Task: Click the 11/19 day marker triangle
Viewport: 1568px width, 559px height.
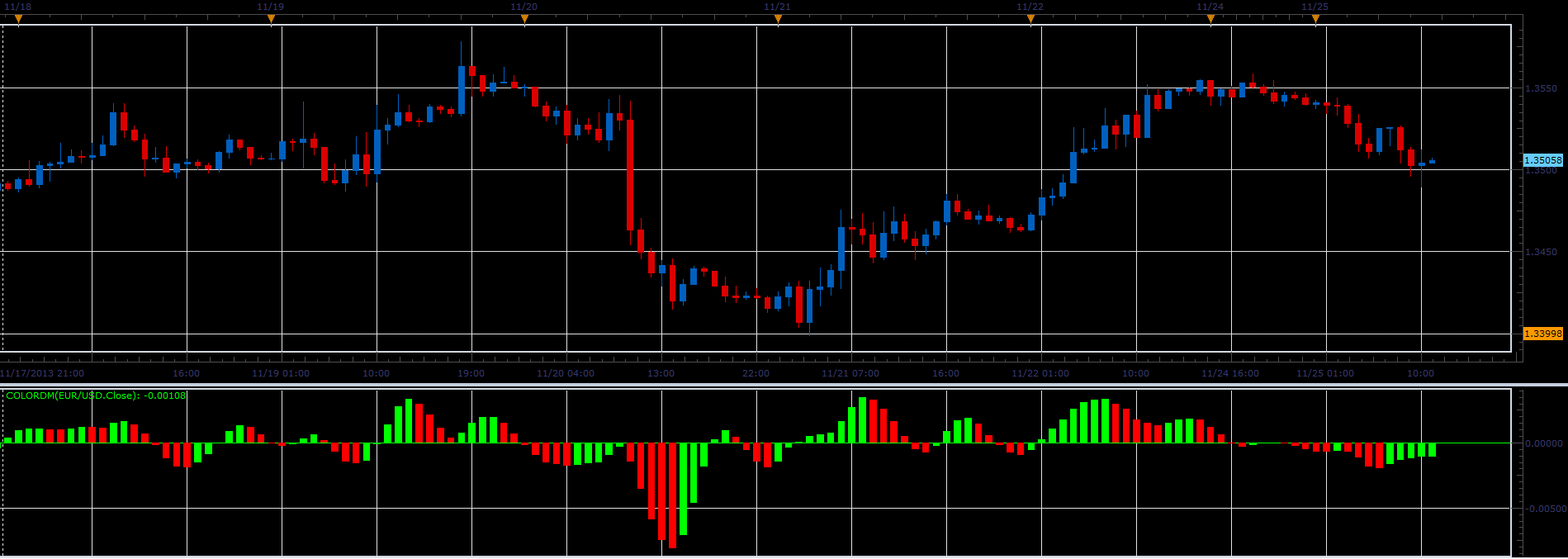Action: click(271, 19)
